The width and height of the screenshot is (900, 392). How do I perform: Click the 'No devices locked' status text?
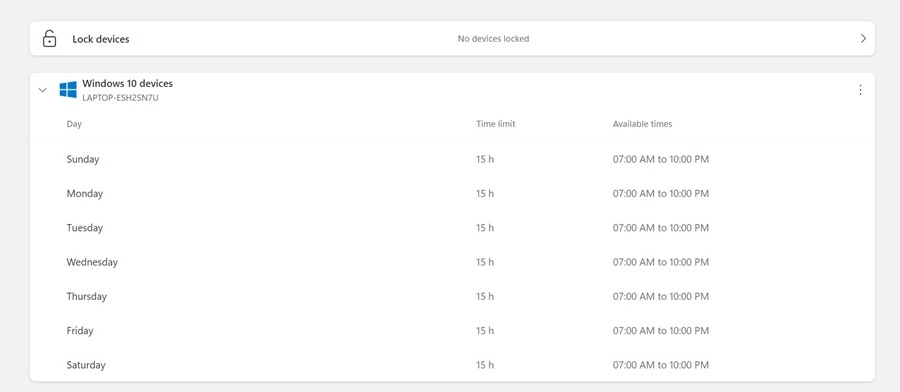coord(493,39)
